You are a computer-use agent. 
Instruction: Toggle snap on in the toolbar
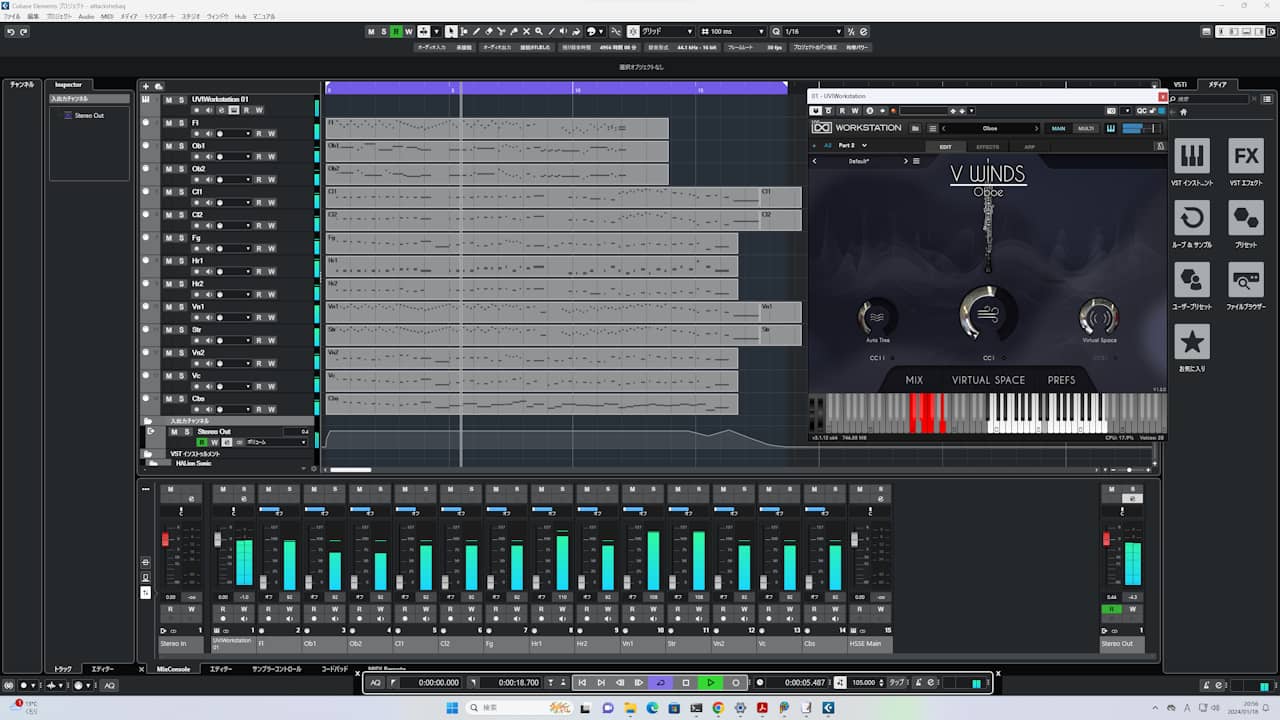point(631,31)
